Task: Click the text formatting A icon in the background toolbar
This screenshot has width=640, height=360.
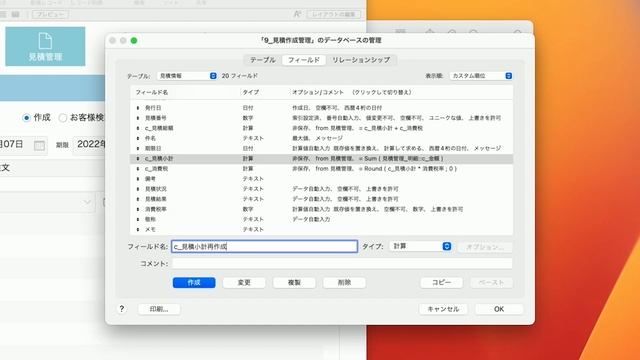Action: 297,14
